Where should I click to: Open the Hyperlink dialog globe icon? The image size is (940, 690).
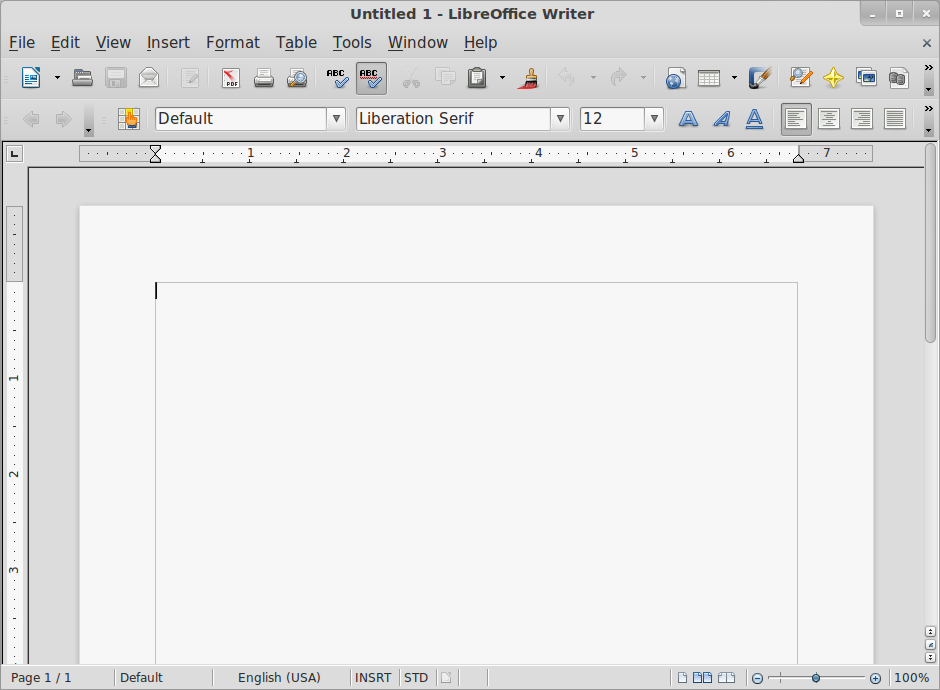[676, 78]
